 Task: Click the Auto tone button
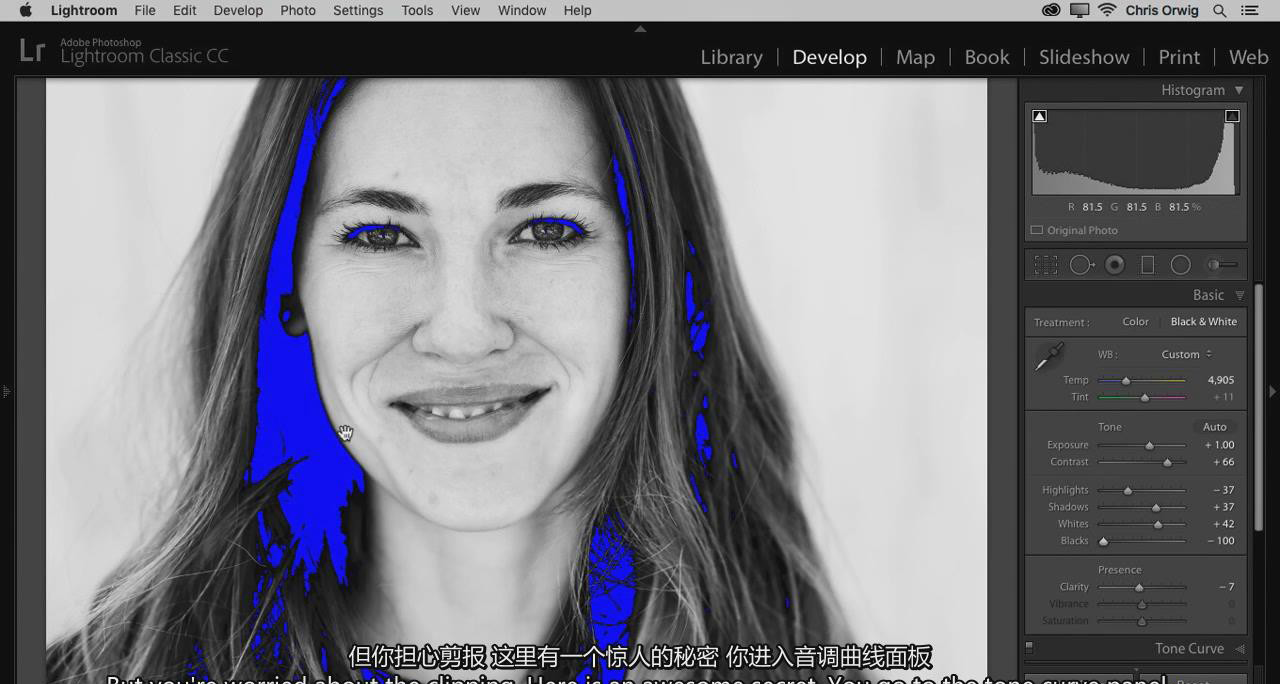tap(1214, 427)
